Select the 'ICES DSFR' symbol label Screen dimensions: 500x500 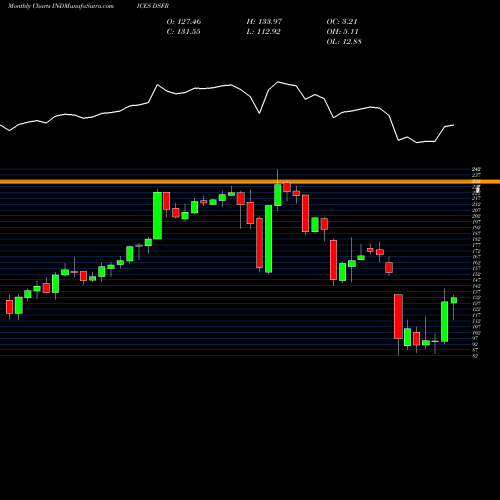point(153,6)
